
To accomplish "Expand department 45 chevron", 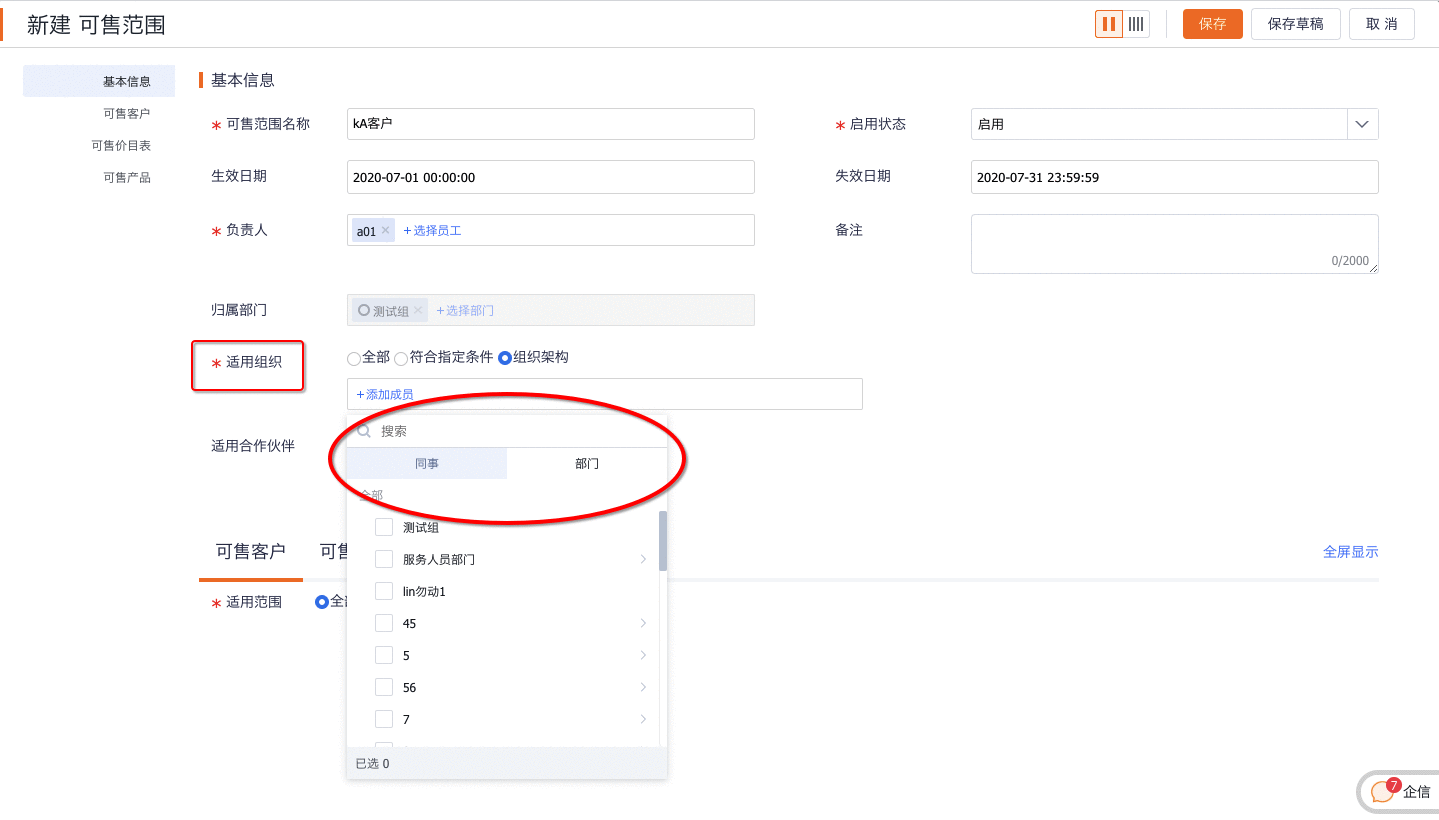I will pos(643,623).
